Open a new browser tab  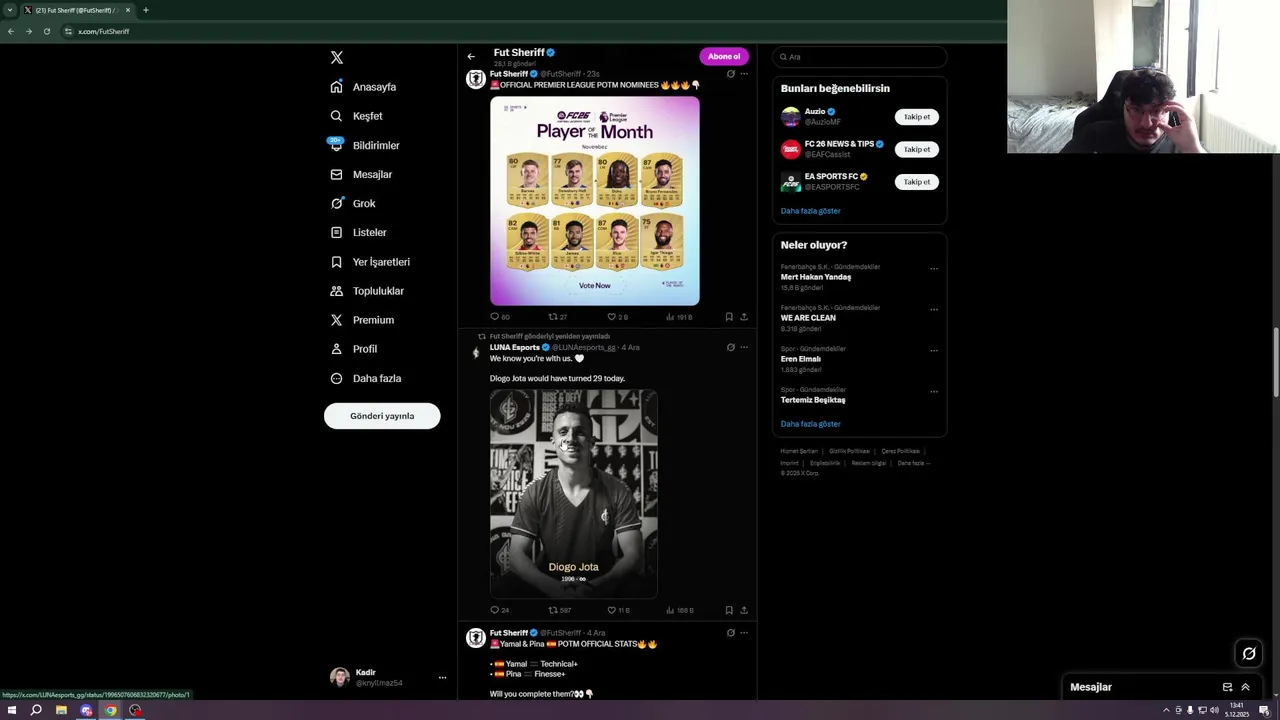click(x=145, y=10)
